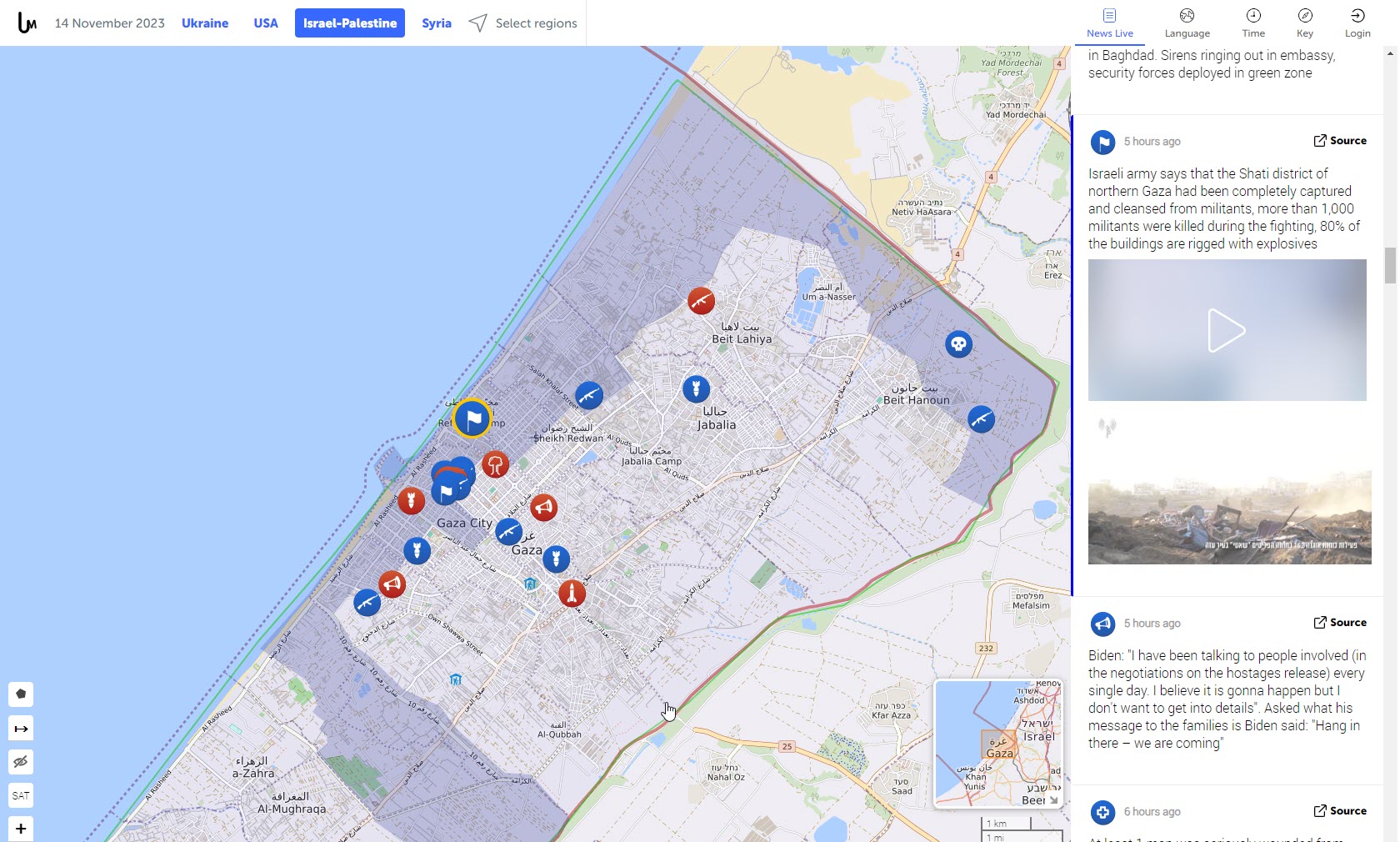Select the Israel-Palestine region tab
The height and width of the screenshot is (842, 1400).
[350, 23]
